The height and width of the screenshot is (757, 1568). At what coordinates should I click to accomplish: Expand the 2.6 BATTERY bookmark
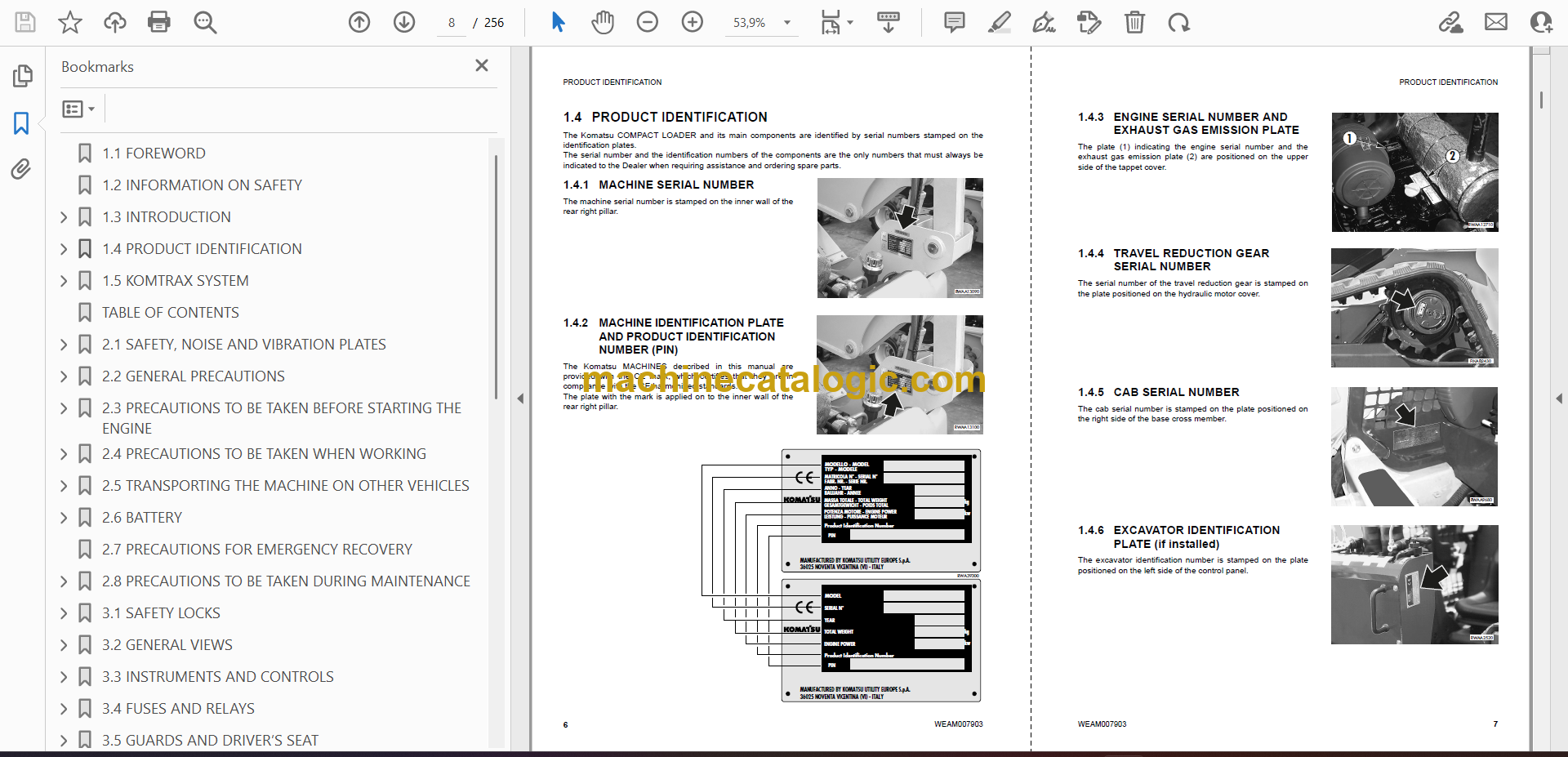(64, 518)
